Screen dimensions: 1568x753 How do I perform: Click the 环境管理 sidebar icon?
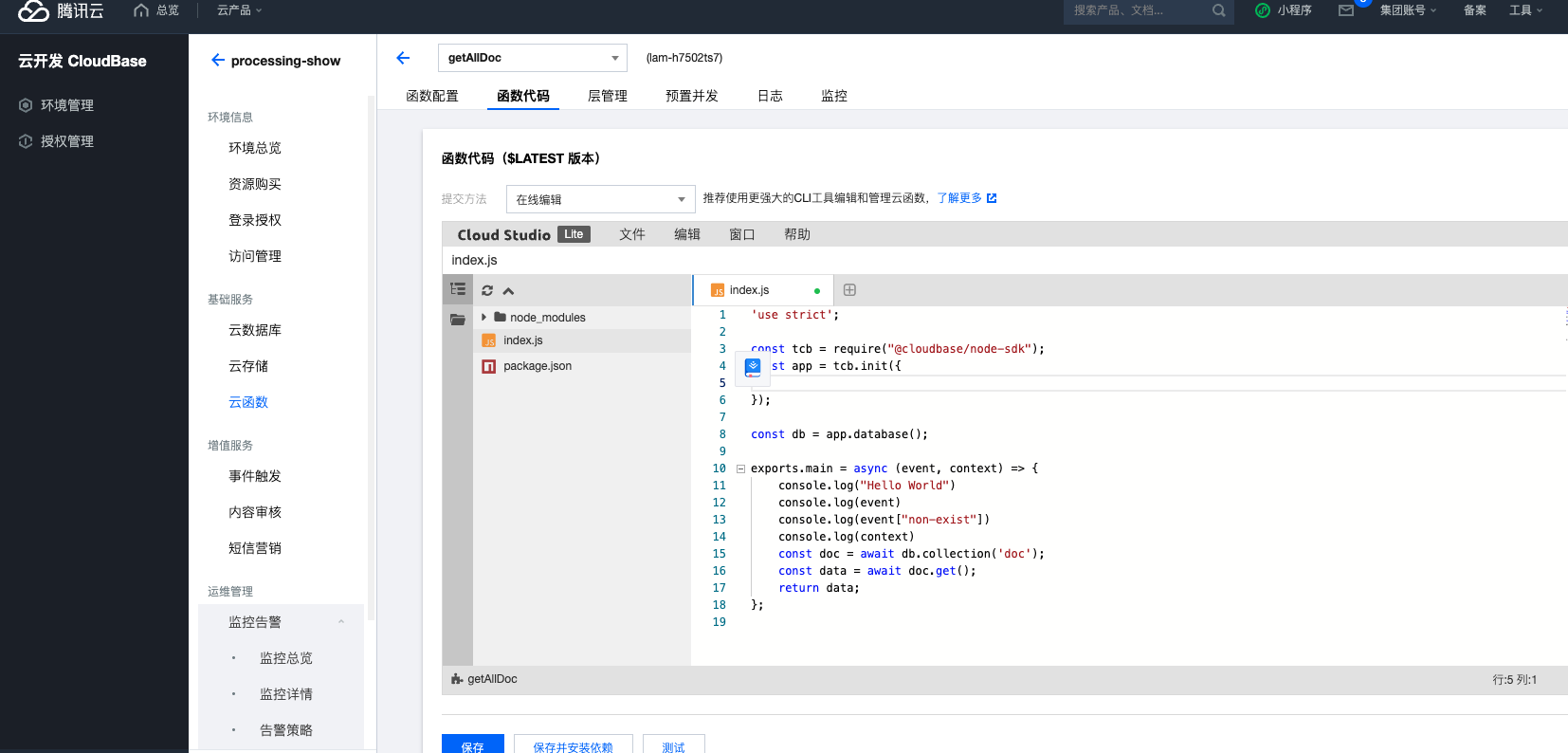point(26,105)
